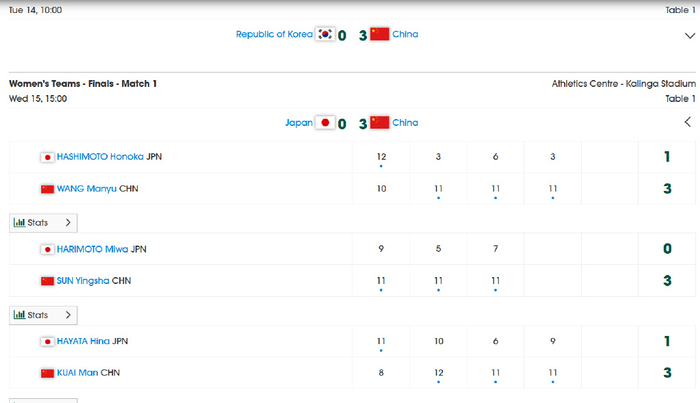This screenshot has width=700, height=403.
Task: Open Stats for Hashimoto vs Wang match
Action: 43,223
